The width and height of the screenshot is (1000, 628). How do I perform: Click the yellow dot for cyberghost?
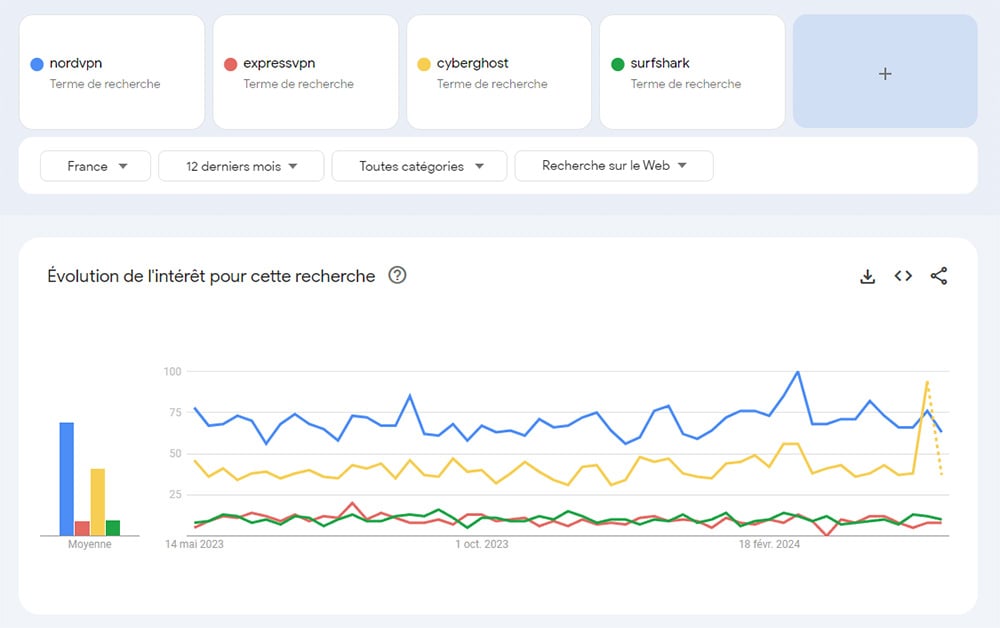pos(424,63)
